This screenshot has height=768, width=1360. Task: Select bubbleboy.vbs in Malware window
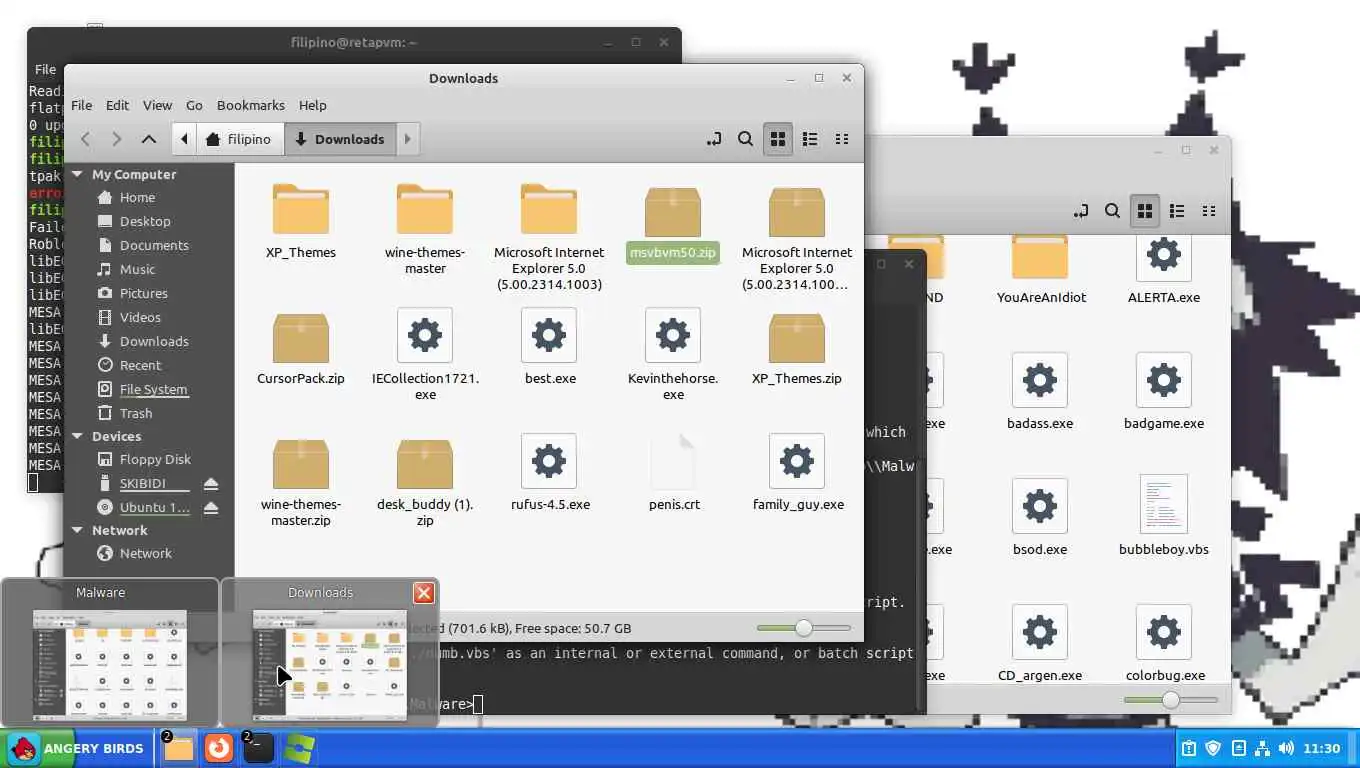click(1164, 518)
